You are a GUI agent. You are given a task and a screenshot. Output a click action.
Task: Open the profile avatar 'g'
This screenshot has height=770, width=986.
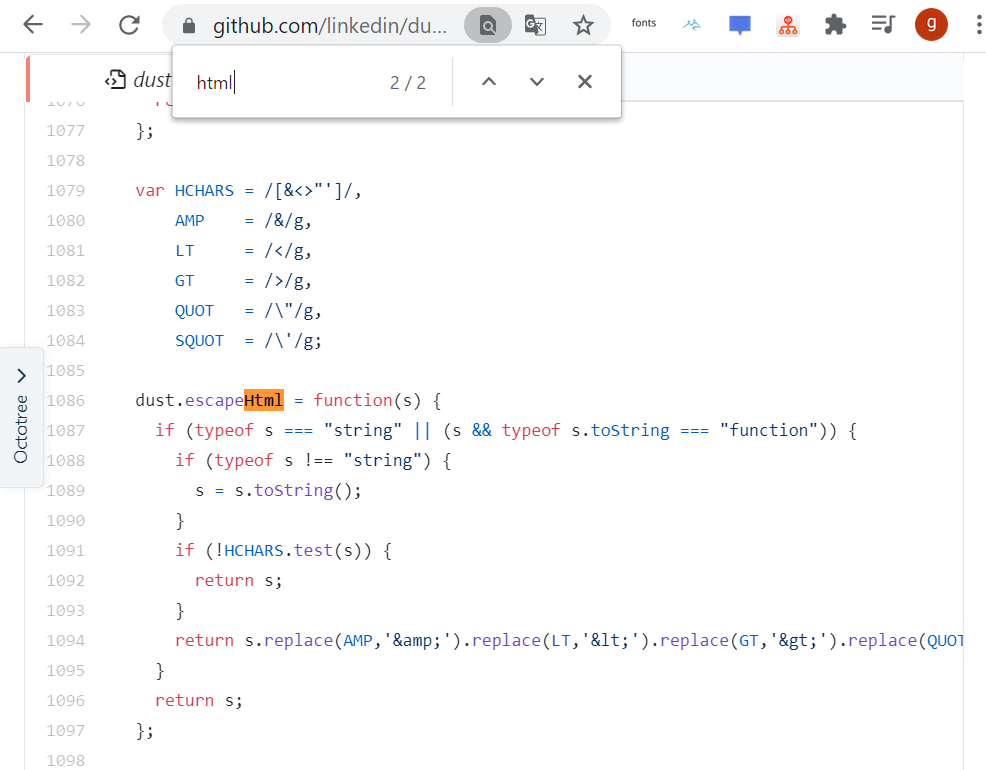click(x=931, y=25)
